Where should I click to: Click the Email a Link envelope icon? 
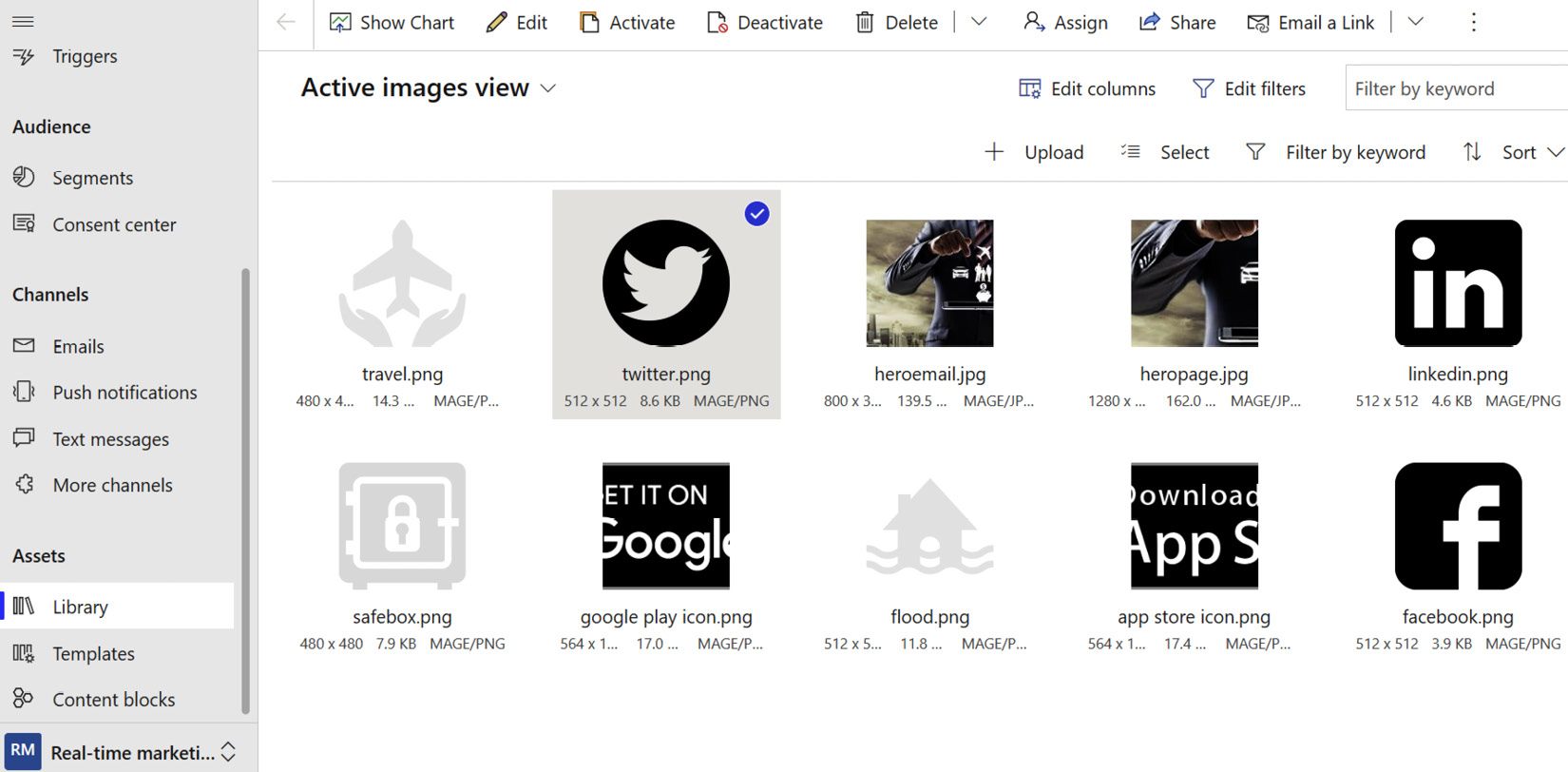(x=1258, y=22)
